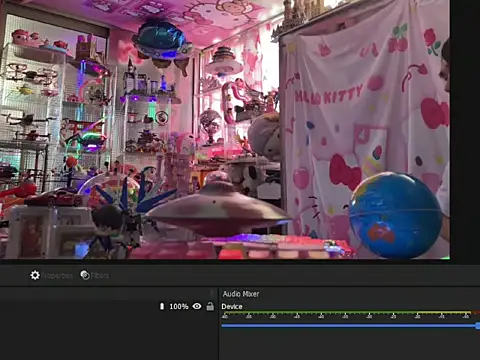480x360 pixels.
Task: Click the Properties text label
Action: [57, 276]
